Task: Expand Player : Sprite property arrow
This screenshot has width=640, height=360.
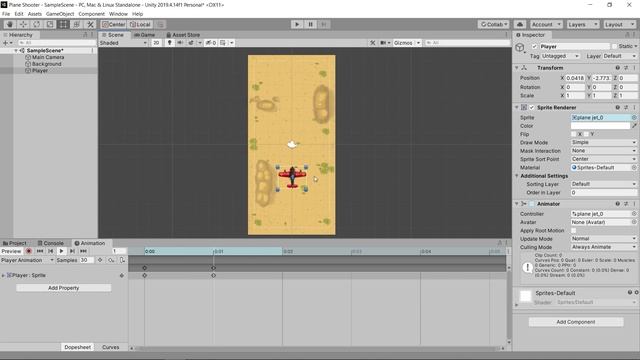Action: click(3, 276)
